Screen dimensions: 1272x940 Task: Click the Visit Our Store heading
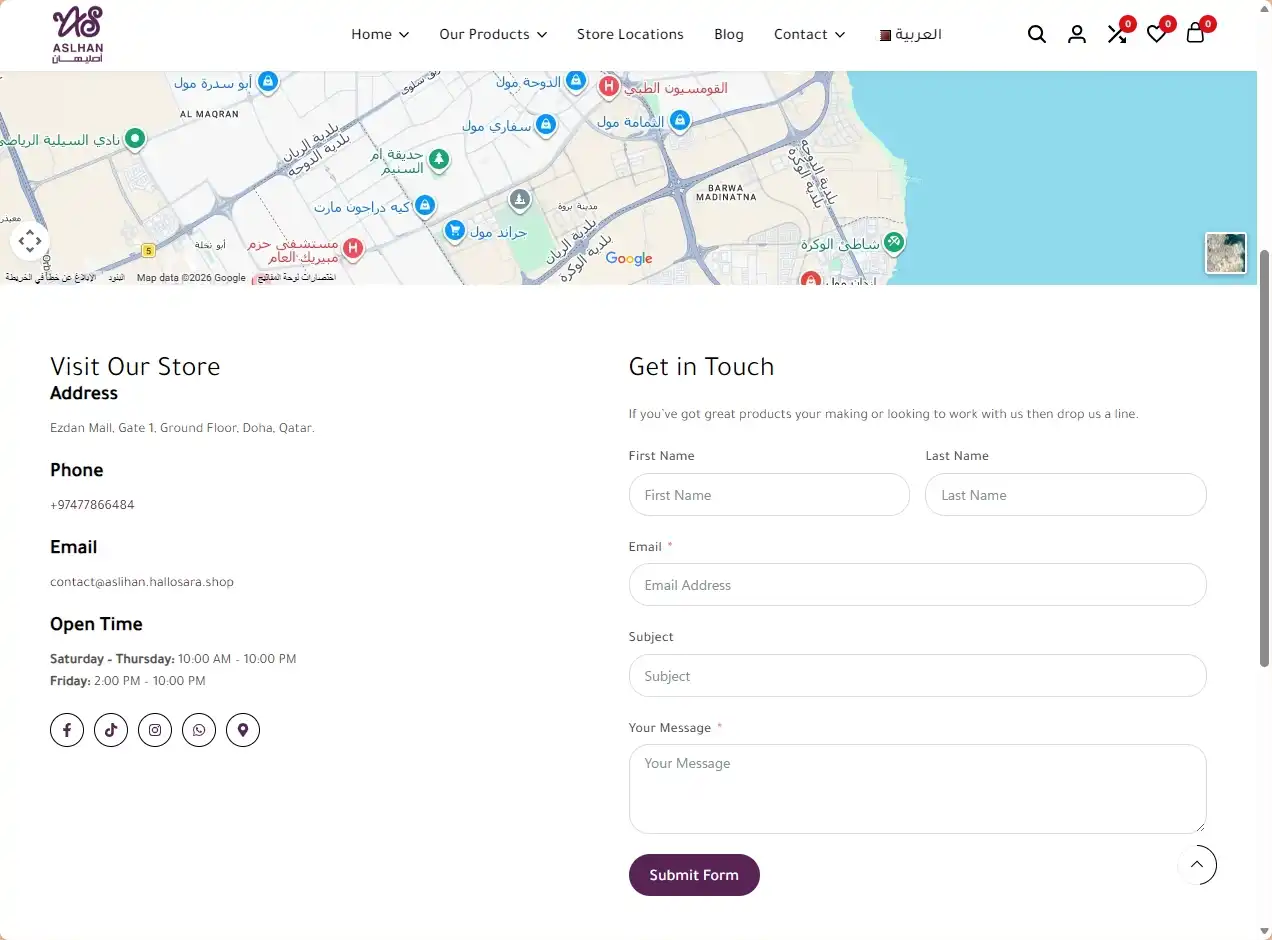point(135,367)
